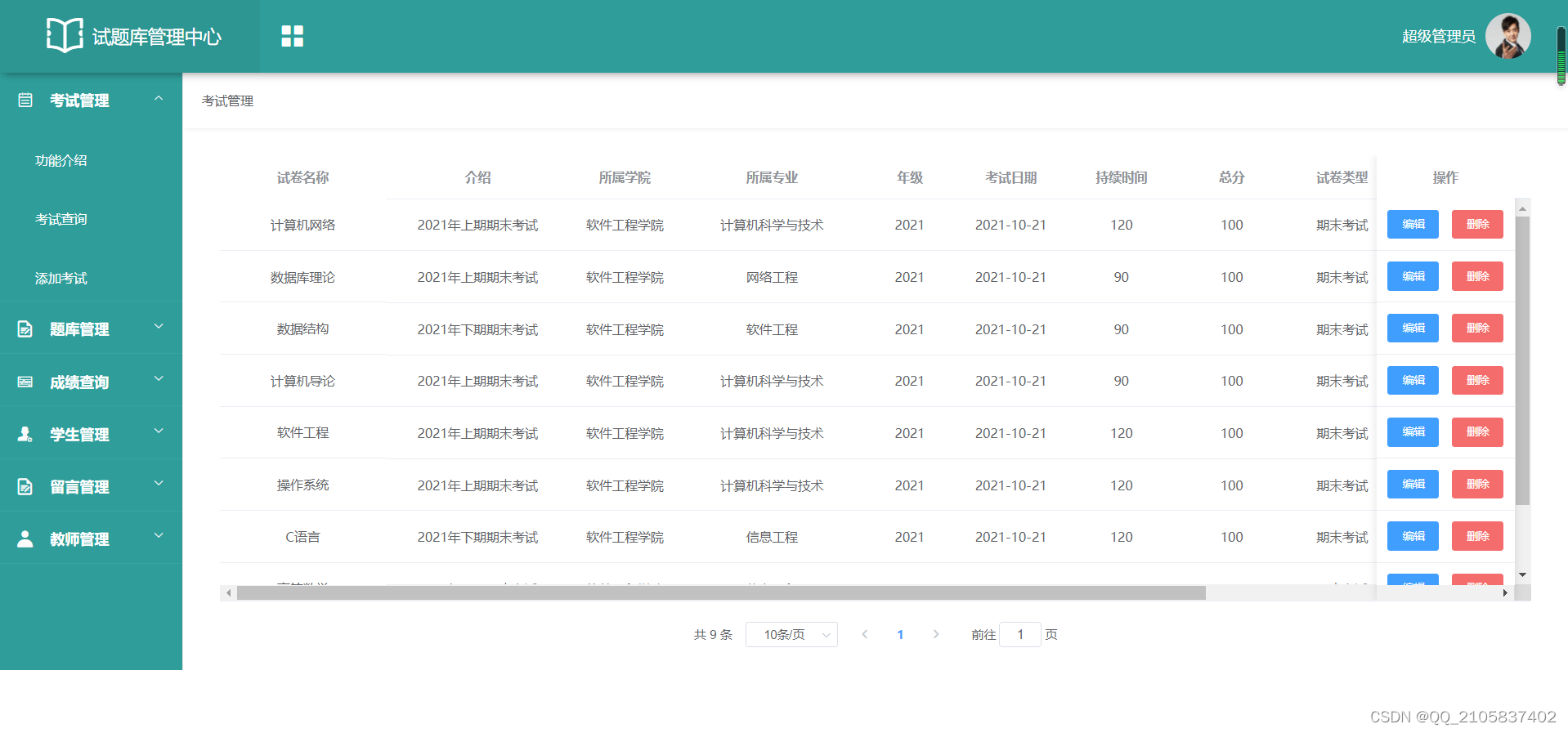The height and width of the screenshot is (733, 1568).
Task: Go to previous page arrow
Action: coord(864,634)
